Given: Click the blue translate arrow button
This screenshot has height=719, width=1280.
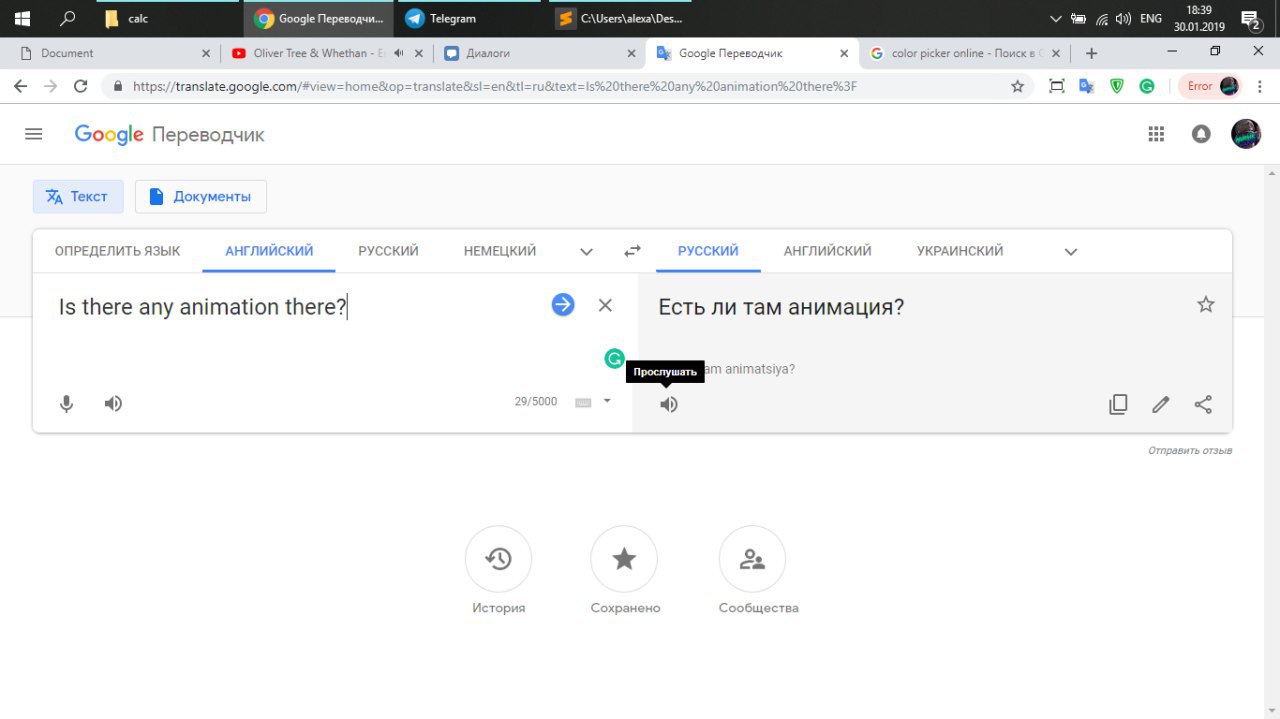Looking at the screenshot, I should pyautogui.click(x=563, y=305).
